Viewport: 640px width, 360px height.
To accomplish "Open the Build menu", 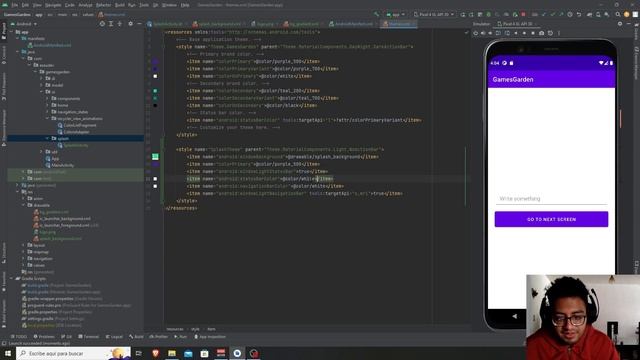I will [x=120, y=5].
